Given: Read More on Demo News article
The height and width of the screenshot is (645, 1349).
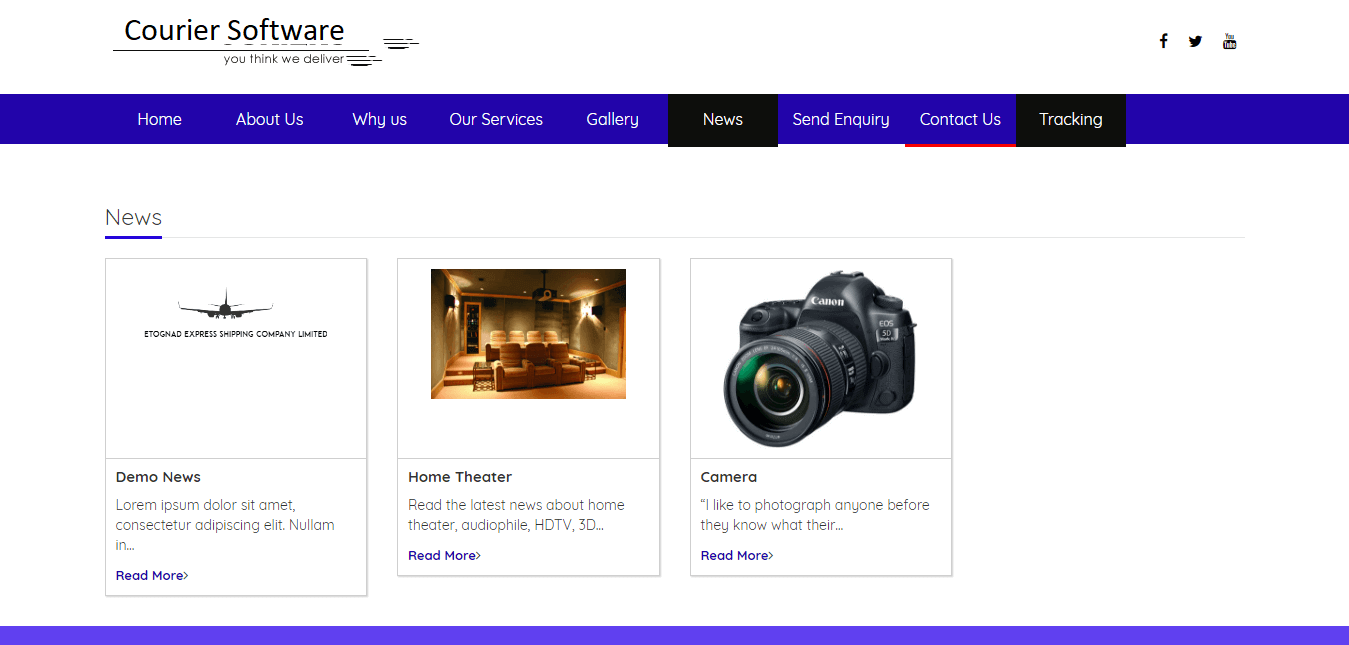Looking at the screenshot, I should [151, 575].
